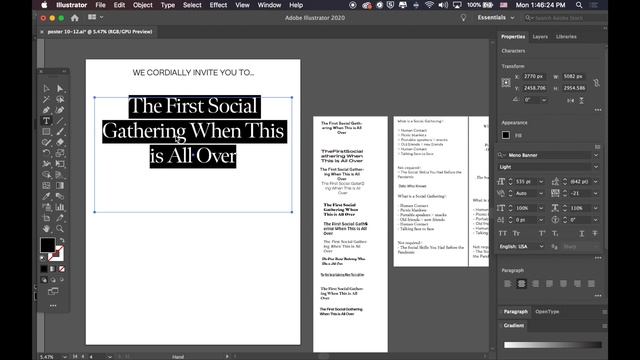Toggle constrain width and height proportions
The image size is (640, 360).
click(x=596, y=83)
